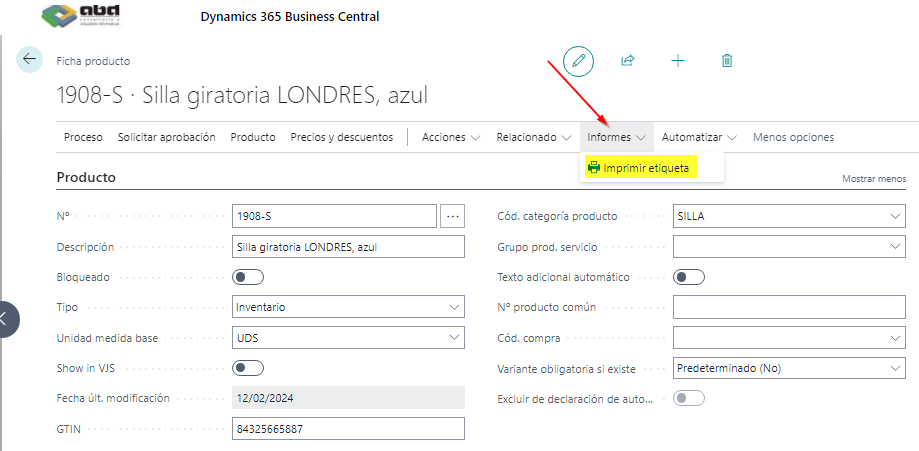Click the Descripción input field
919x451 pixels.
348,246
